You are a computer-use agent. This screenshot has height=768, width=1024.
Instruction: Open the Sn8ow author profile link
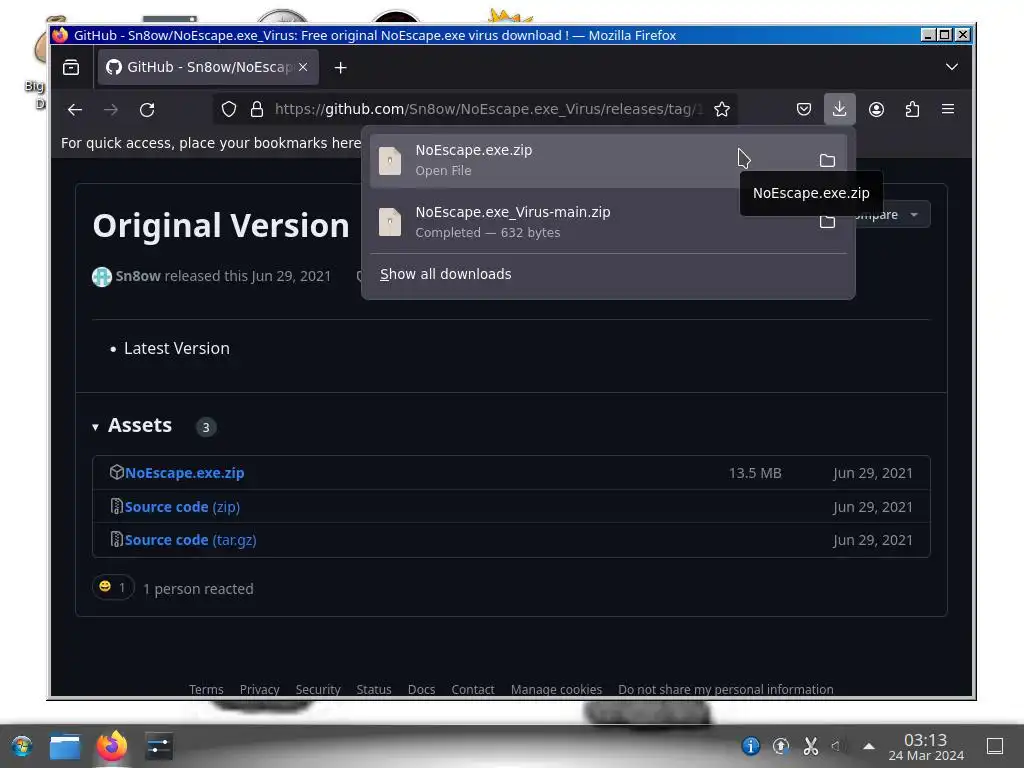(x=138, y=276)
